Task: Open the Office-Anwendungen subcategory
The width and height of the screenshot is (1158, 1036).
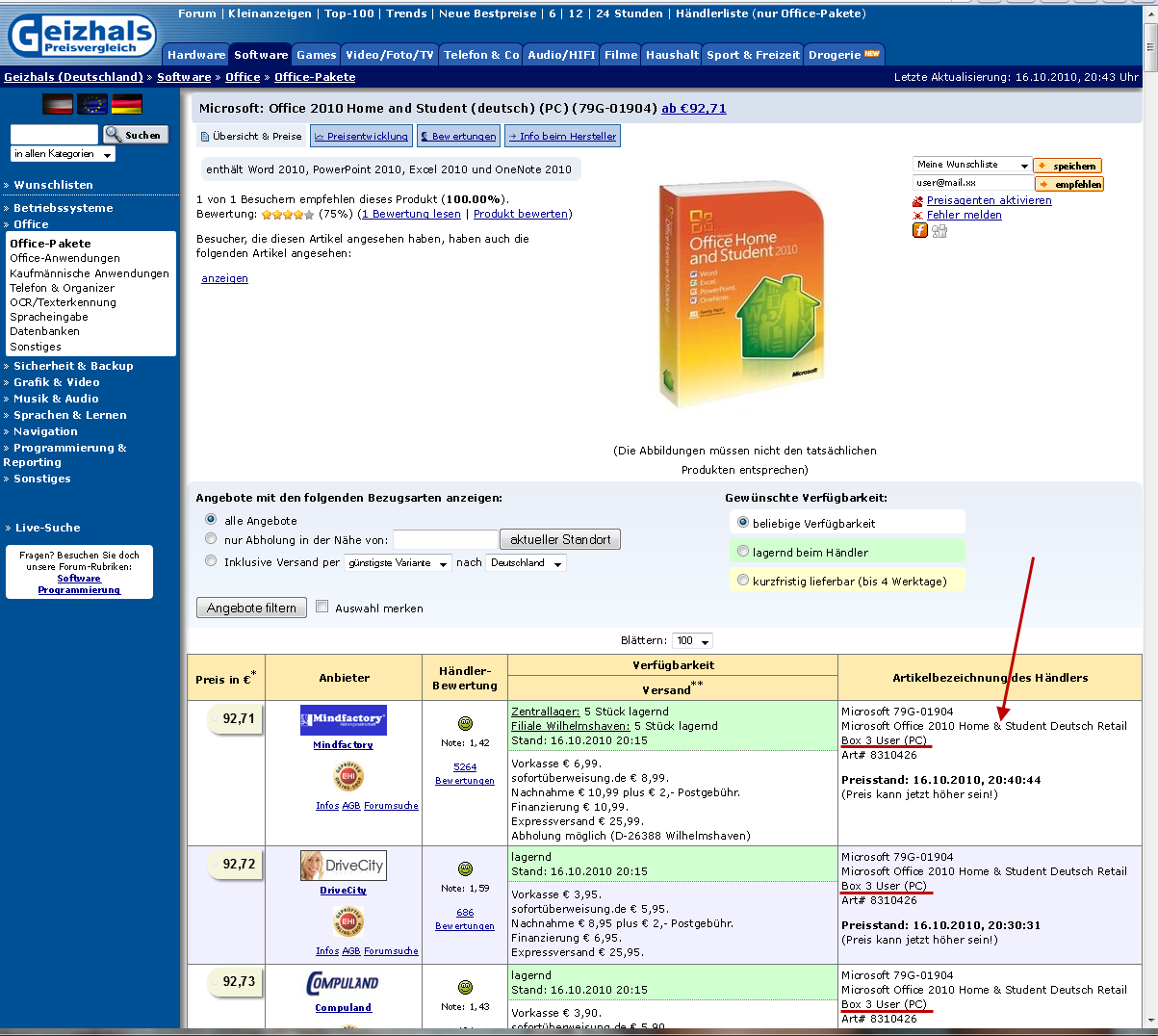Action: click(x=64, y=258)
